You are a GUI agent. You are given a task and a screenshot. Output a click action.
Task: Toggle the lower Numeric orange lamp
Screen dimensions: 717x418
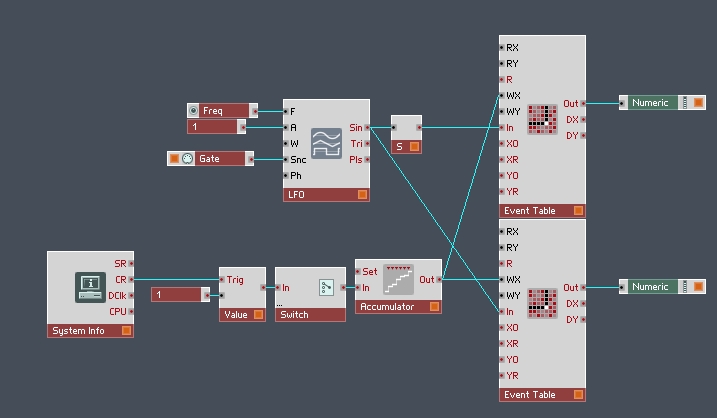pyautogui.click(x=698, y=287)
